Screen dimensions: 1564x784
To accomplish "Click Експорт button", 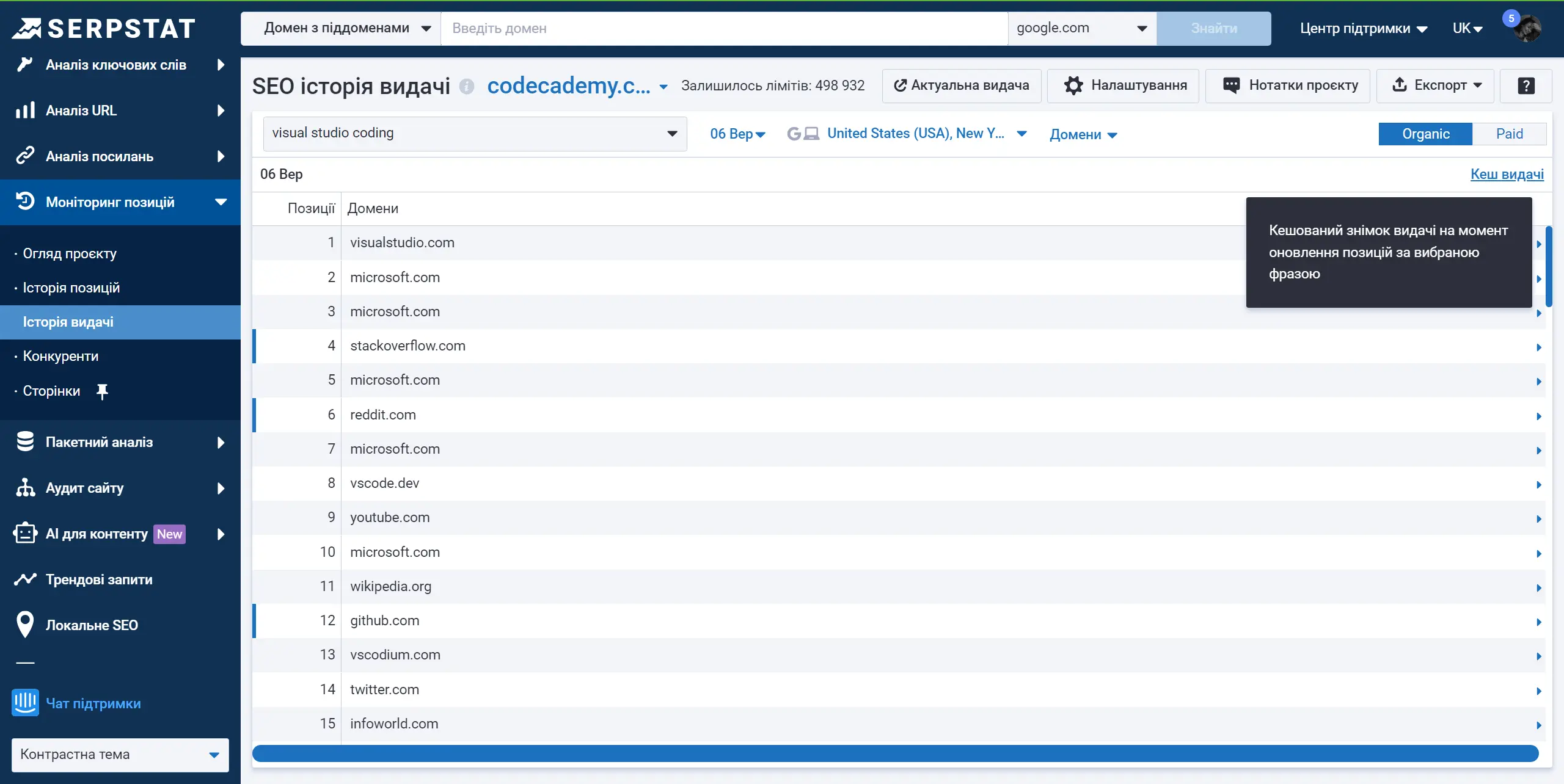I will [x=1434, y=85].
